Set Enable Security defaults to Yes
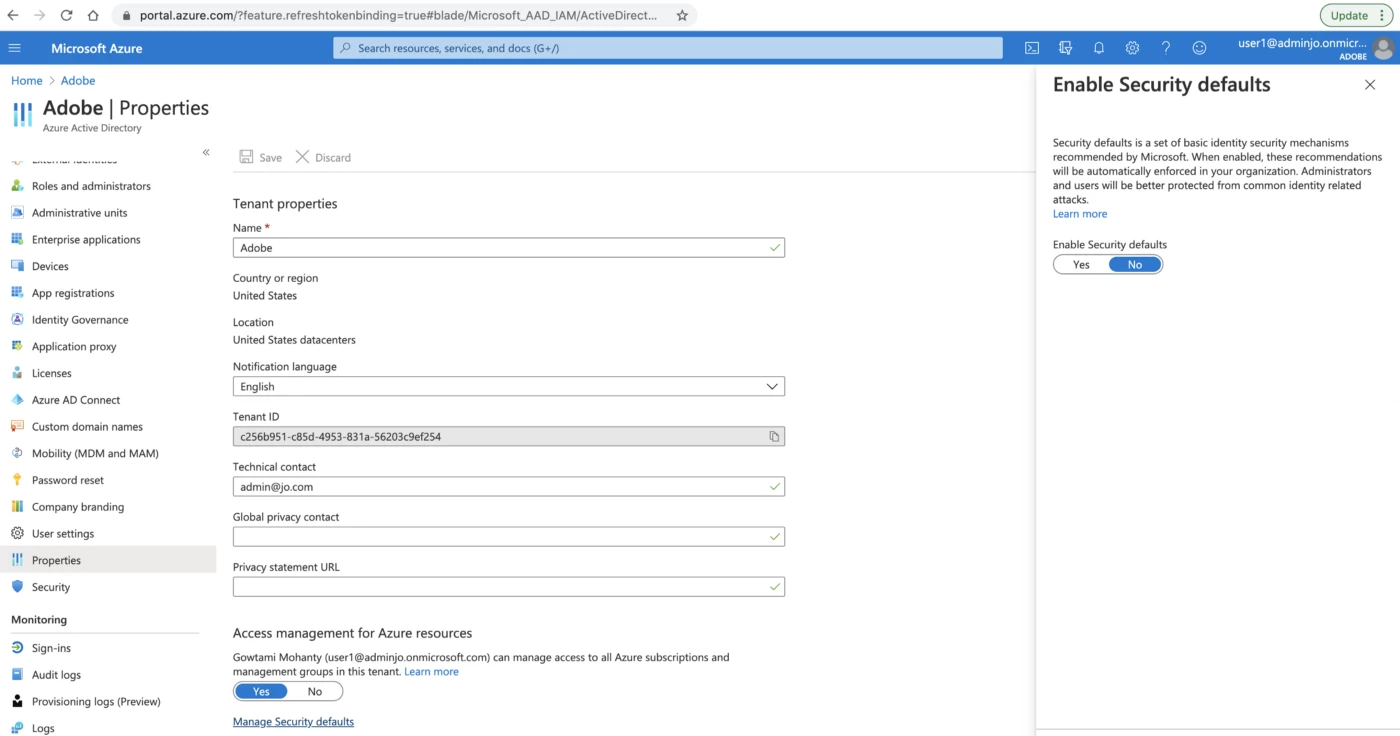This screenshot has height=736, width=1400. click(1081, 265)
